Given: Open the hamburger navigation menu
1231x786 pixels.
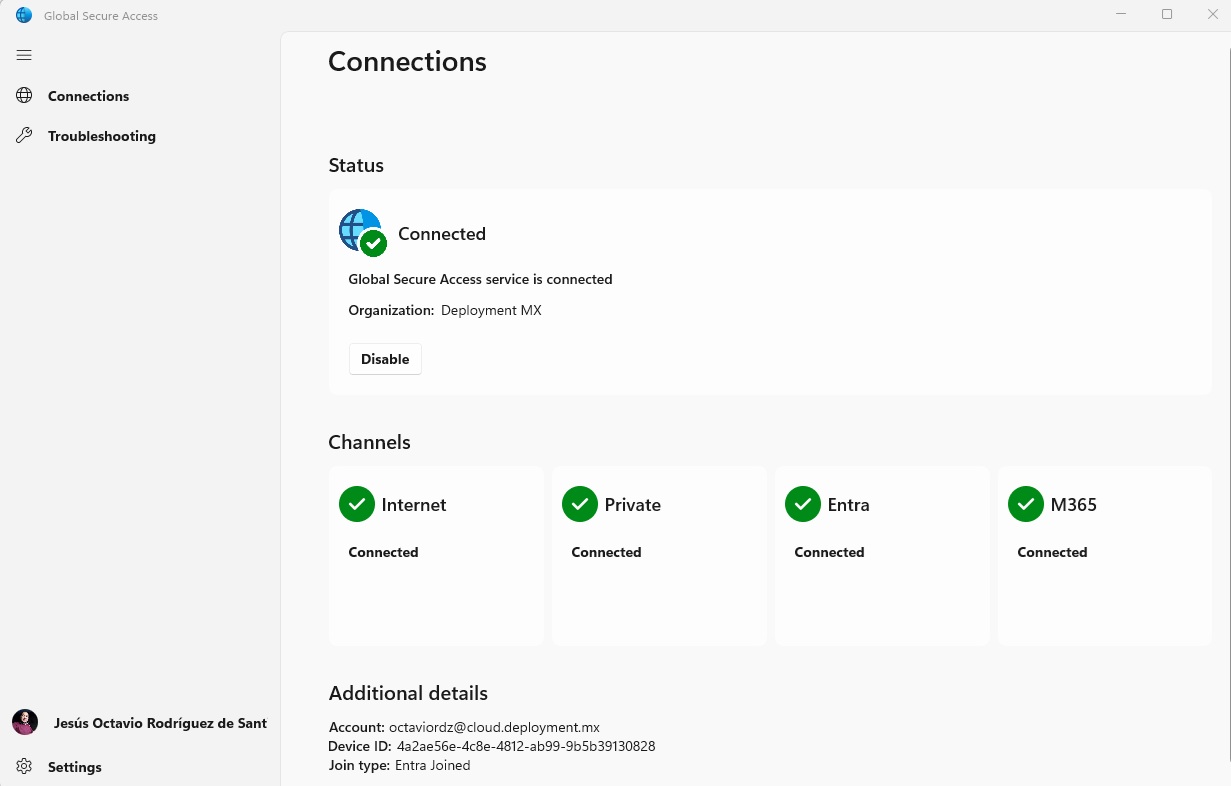Looking at the screenshot, I should point(24,55).
